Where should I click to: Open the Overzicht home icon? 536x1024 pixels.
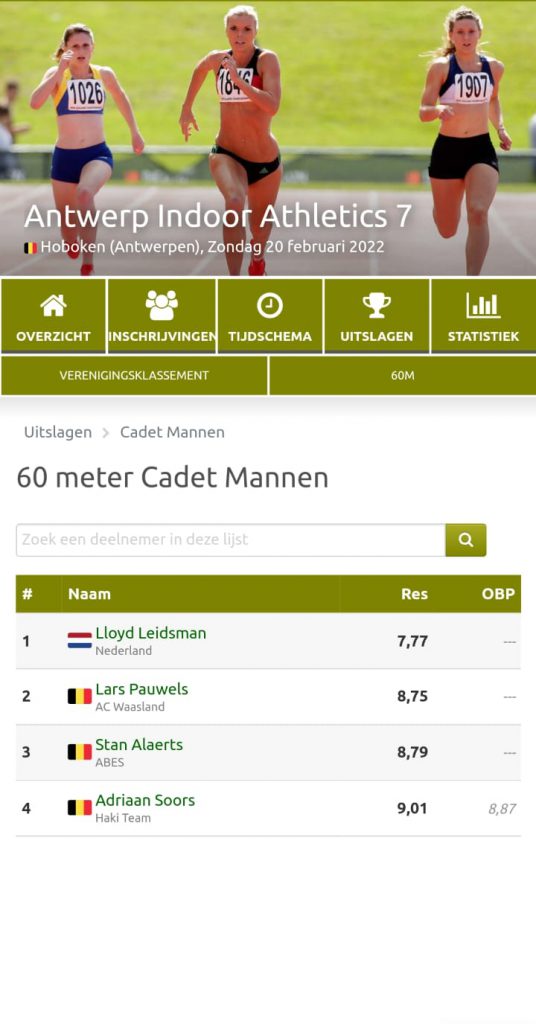tap(53, 305)
